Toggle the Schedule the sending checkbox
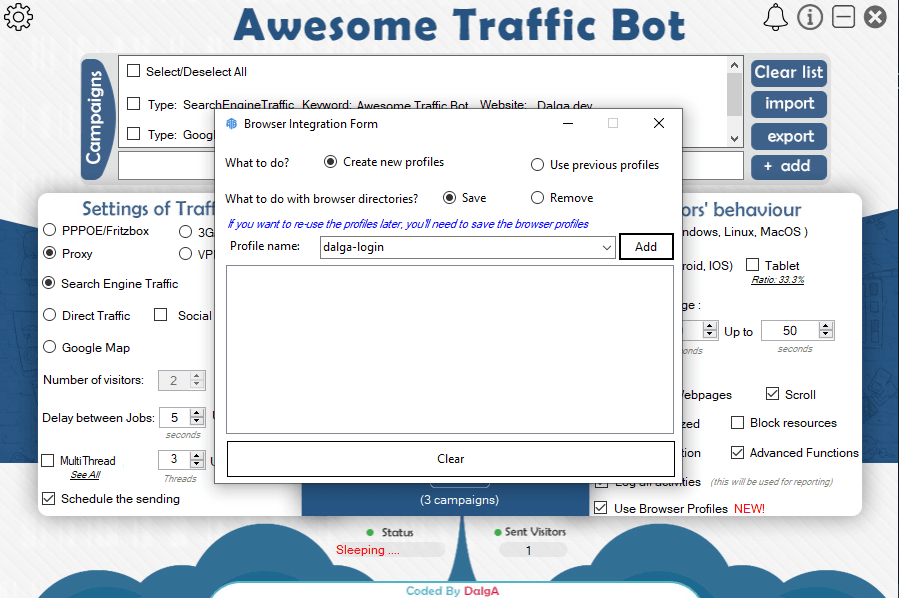This screenshot has width=899, height=598. point(49,499)
